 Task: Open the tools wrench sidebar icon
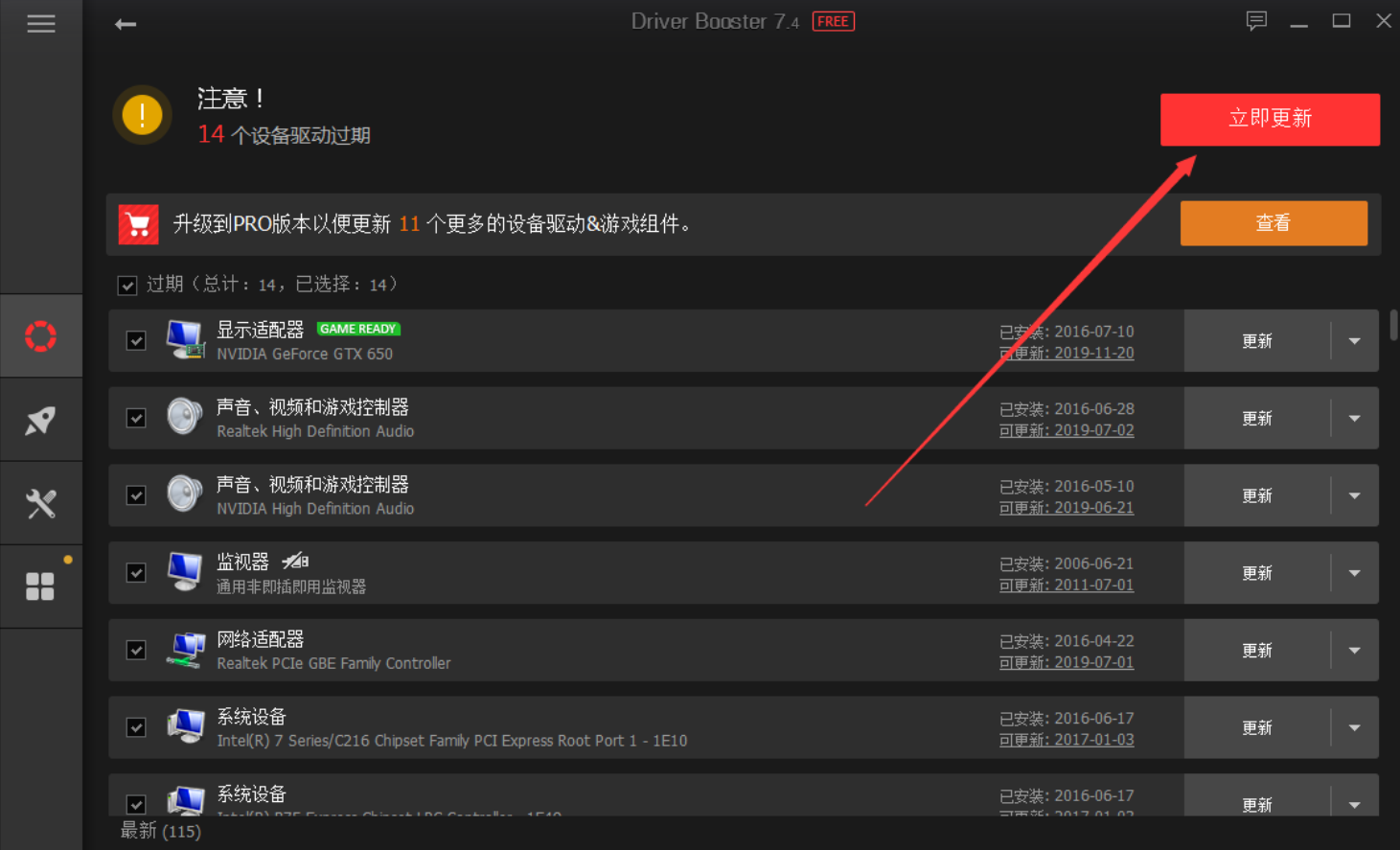pos(40,503)
